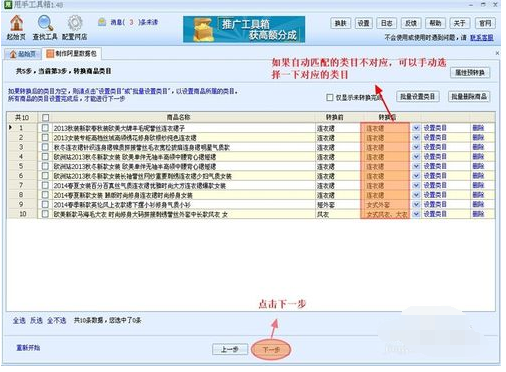
Task: Click 设置类目 link in row 1
Action: (435, 128)
